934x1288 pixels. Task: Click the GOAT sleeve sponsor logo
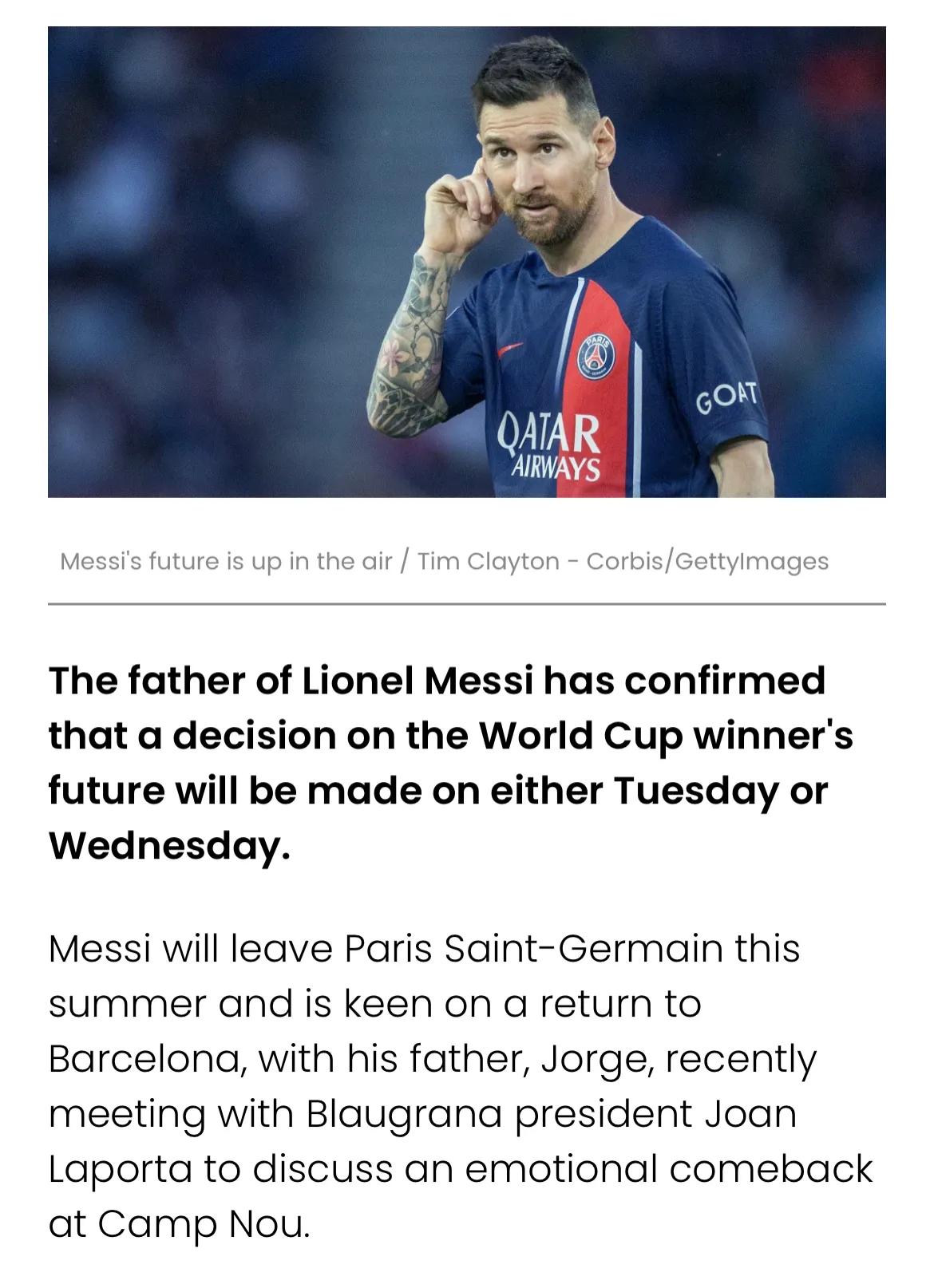726,397
